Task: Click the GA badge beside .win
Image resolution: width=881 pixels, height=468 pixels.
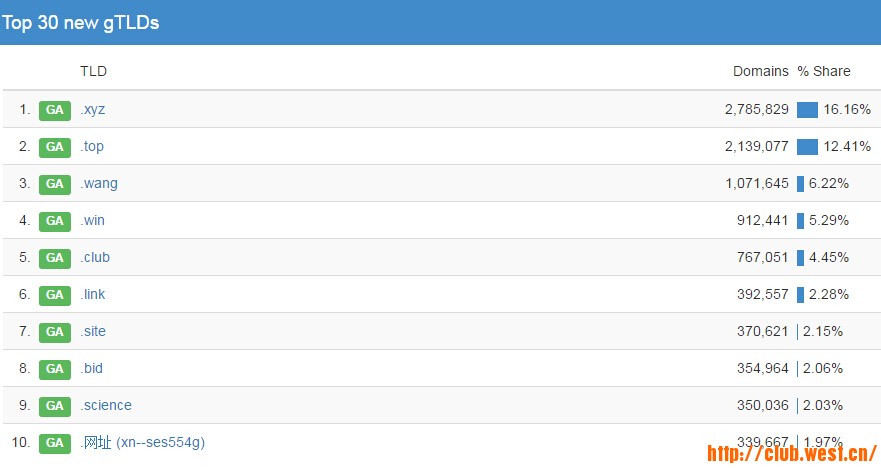Action: tap(54, 221)
